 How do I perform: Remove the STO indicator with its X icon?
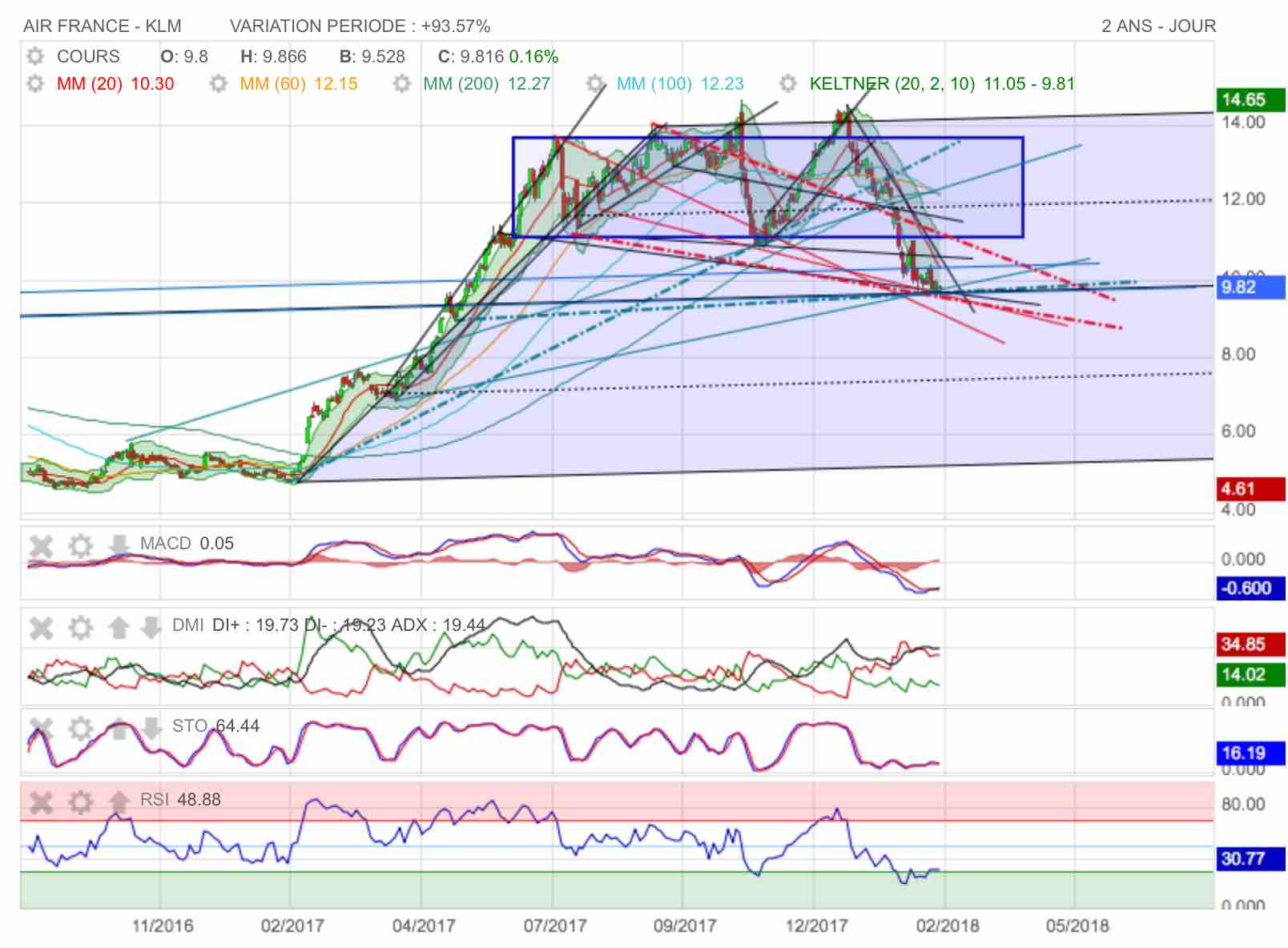pos(41,729)
